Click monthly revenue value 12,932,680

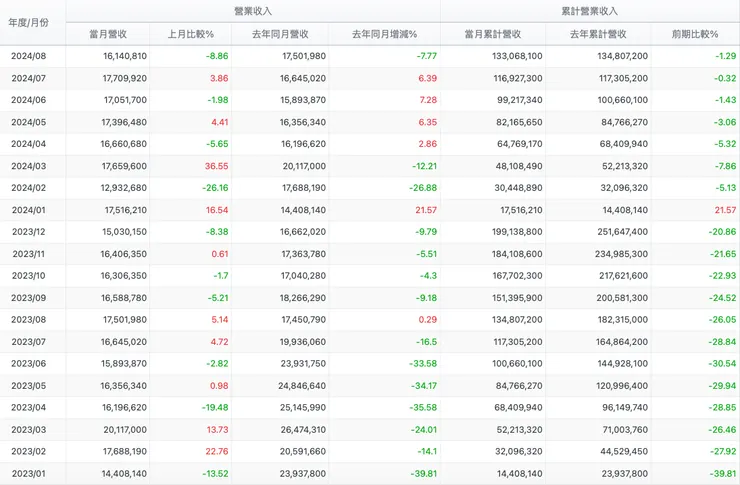[125, 188]
